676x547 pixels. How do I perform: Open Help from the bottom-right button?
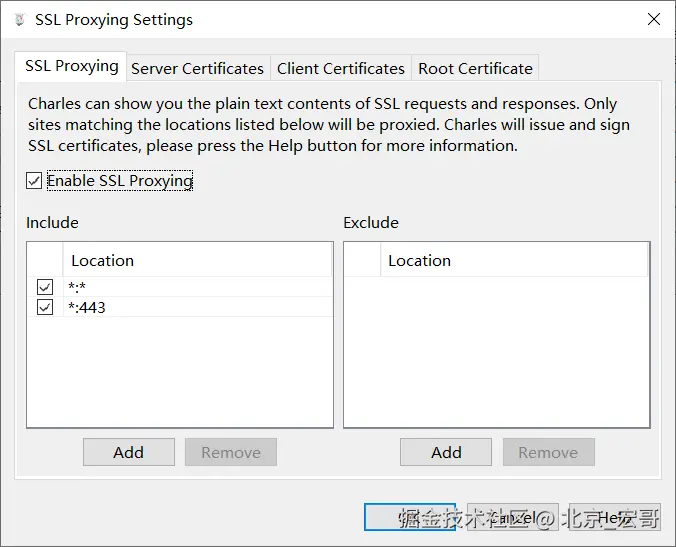coord(615,517)
